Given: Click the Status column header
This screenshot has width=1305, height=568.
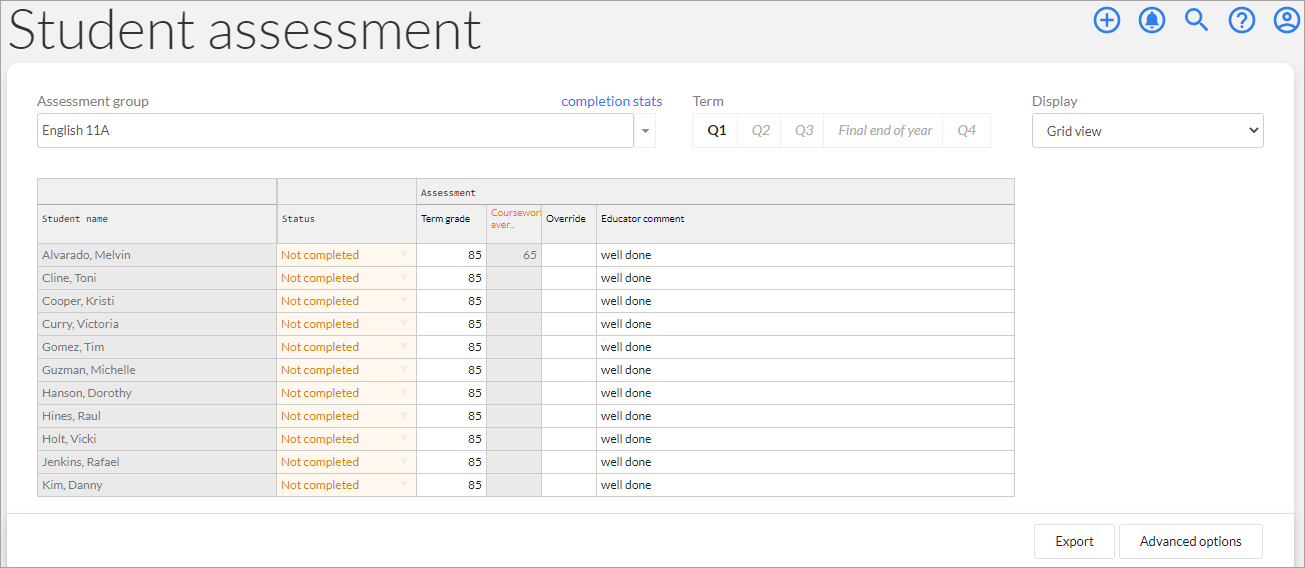Looking at the screenshot, I should pos(346,224).
